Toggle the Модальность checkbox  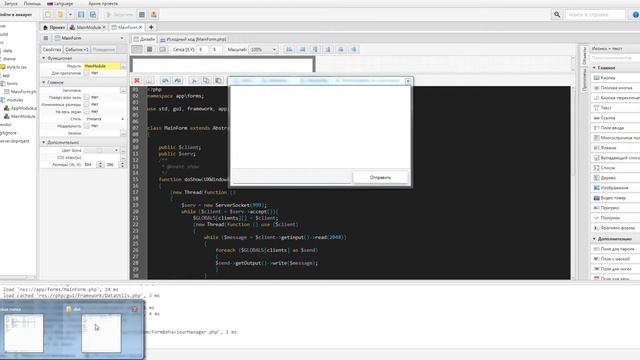click(x=86, y=126)
